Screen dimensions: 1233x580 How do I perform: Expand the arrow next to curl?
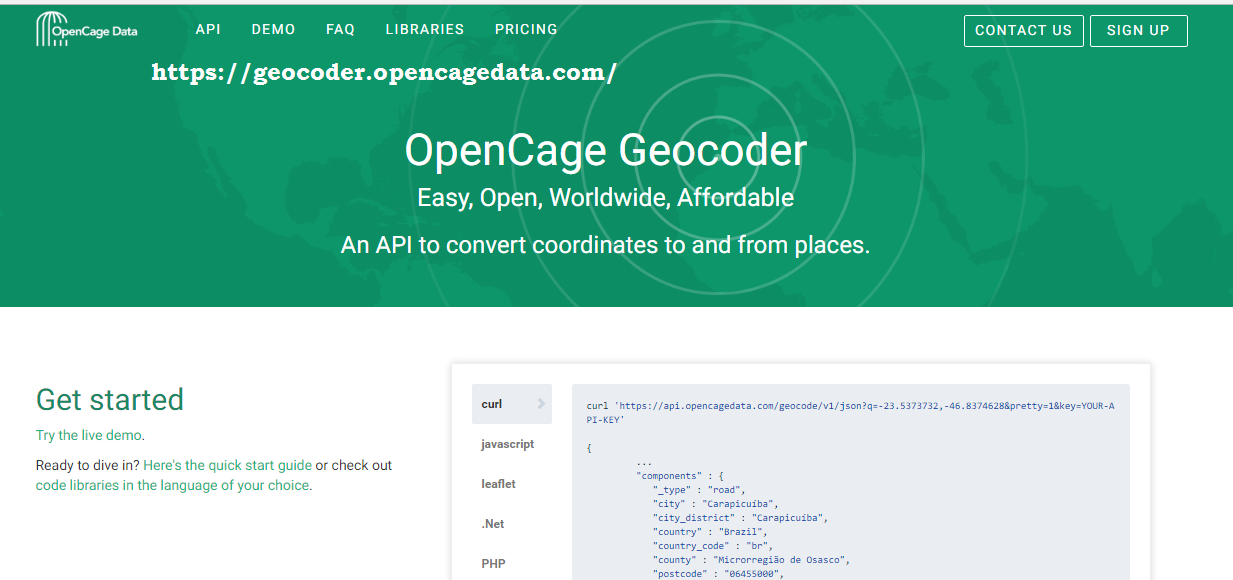click(544, 403)
